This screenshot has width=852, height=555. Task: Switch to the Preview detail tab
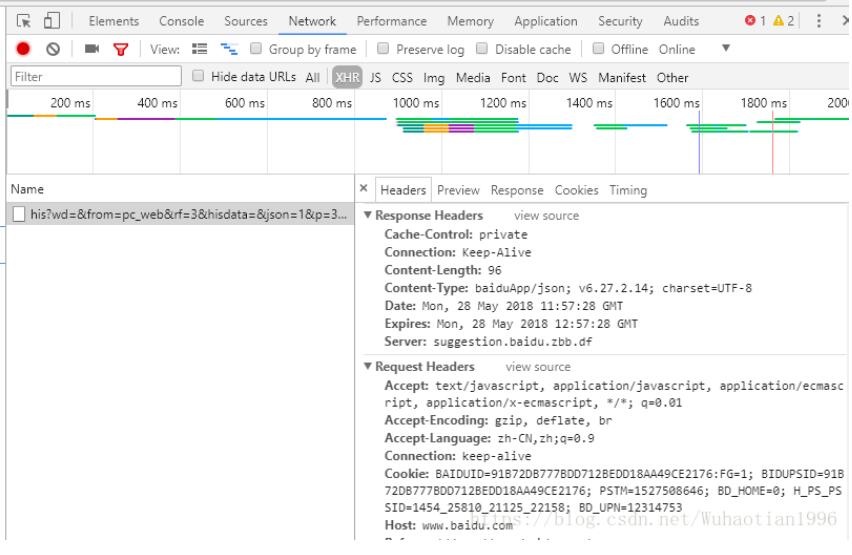[x=458, y=190]
